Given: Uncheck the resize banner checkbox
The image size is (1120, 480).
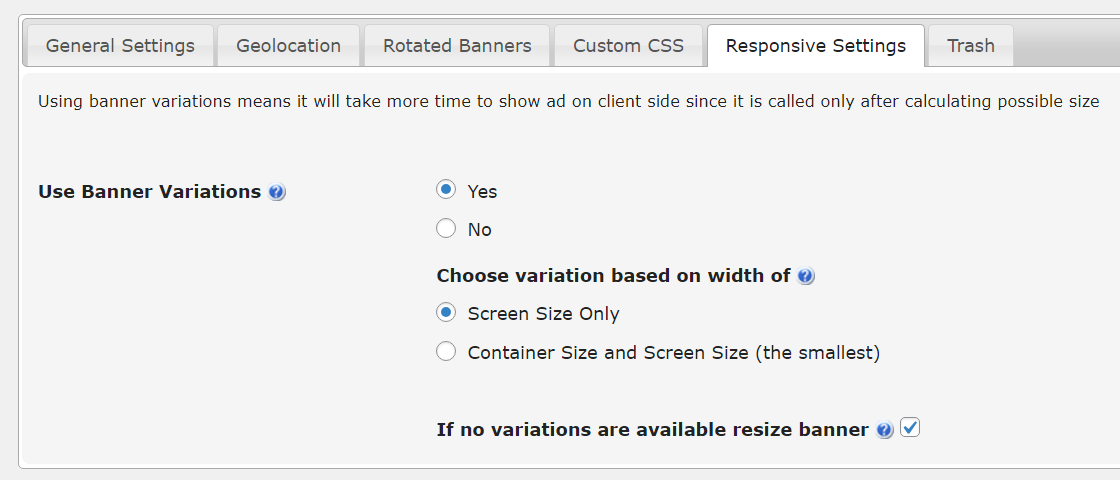Looking at the screenshot, I should click(909, 428).
